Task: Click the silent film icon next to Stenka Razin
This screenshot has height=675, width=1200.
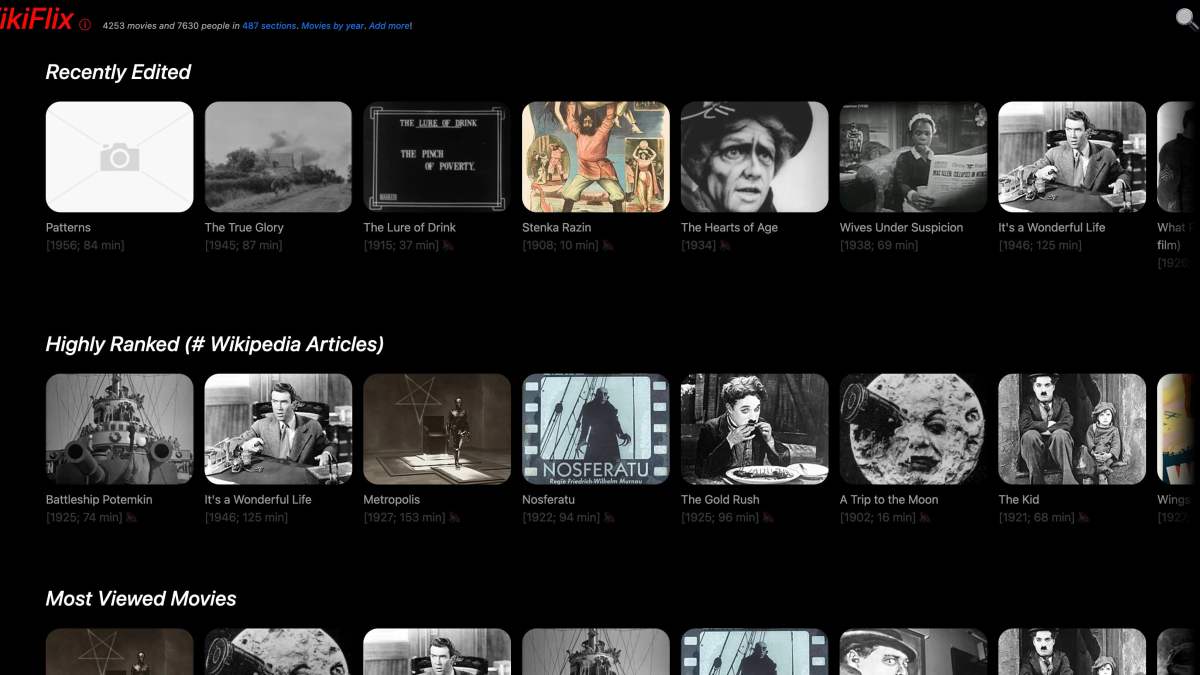Action: point(608,246)
